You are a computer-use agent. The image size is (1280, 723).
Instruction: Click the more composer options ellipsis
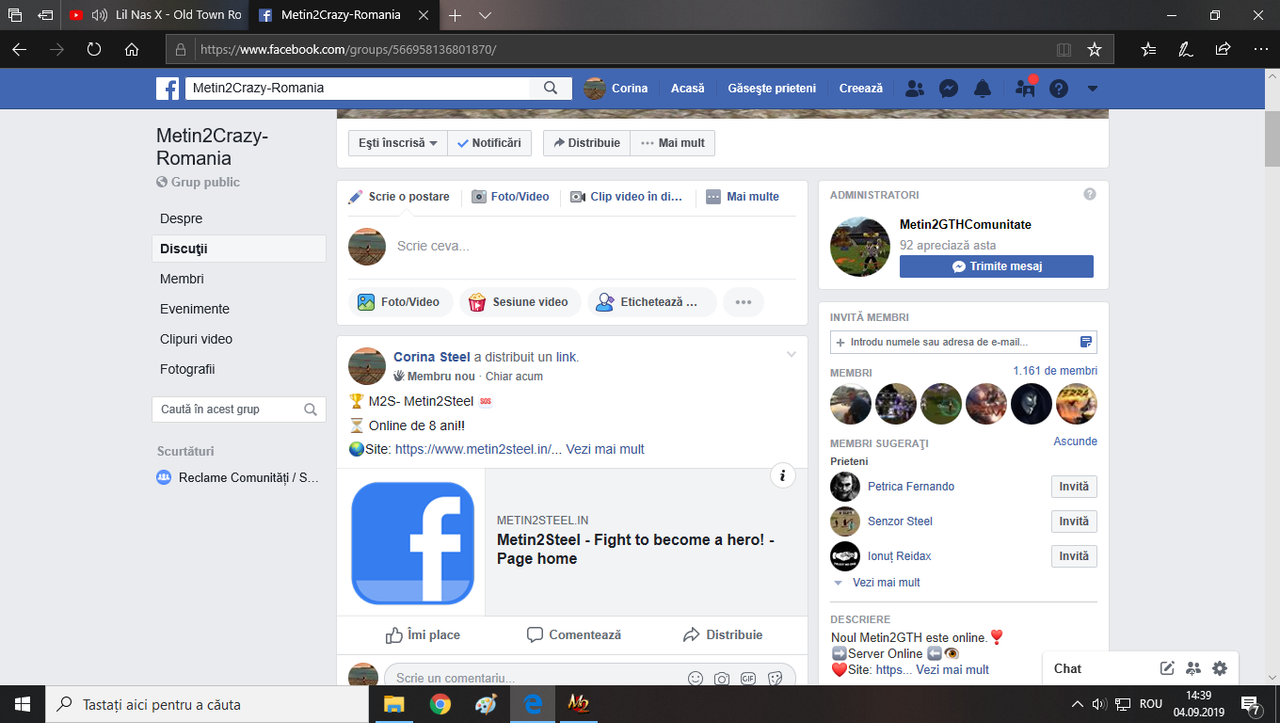[x=743, y=302]
